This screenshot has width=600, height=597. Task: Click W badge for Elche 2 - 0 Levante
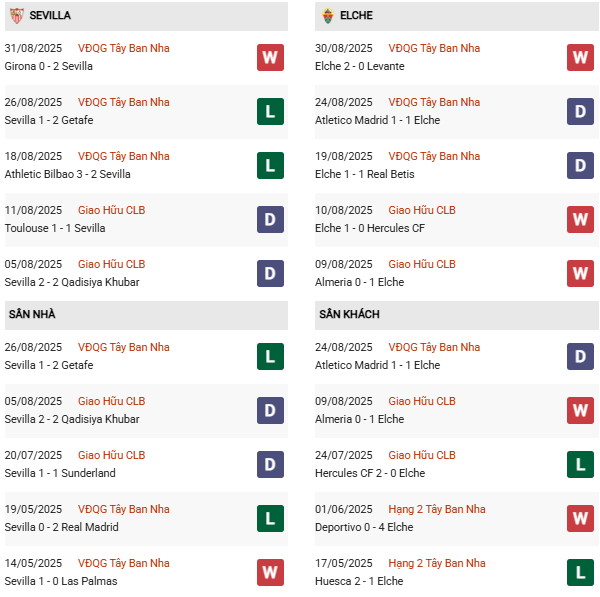pos(580,57)
